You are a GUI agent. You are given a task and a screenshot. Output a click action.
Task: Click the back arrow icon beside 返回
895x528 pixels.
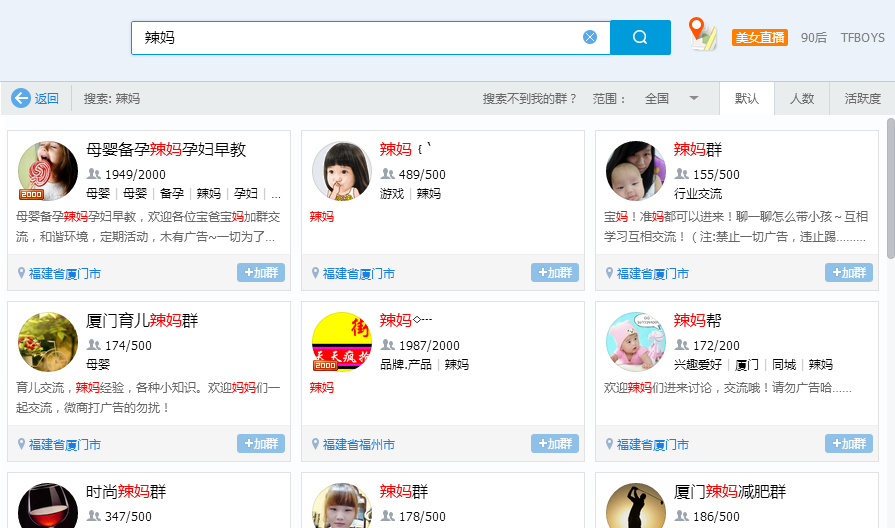(x=21, y=98)
